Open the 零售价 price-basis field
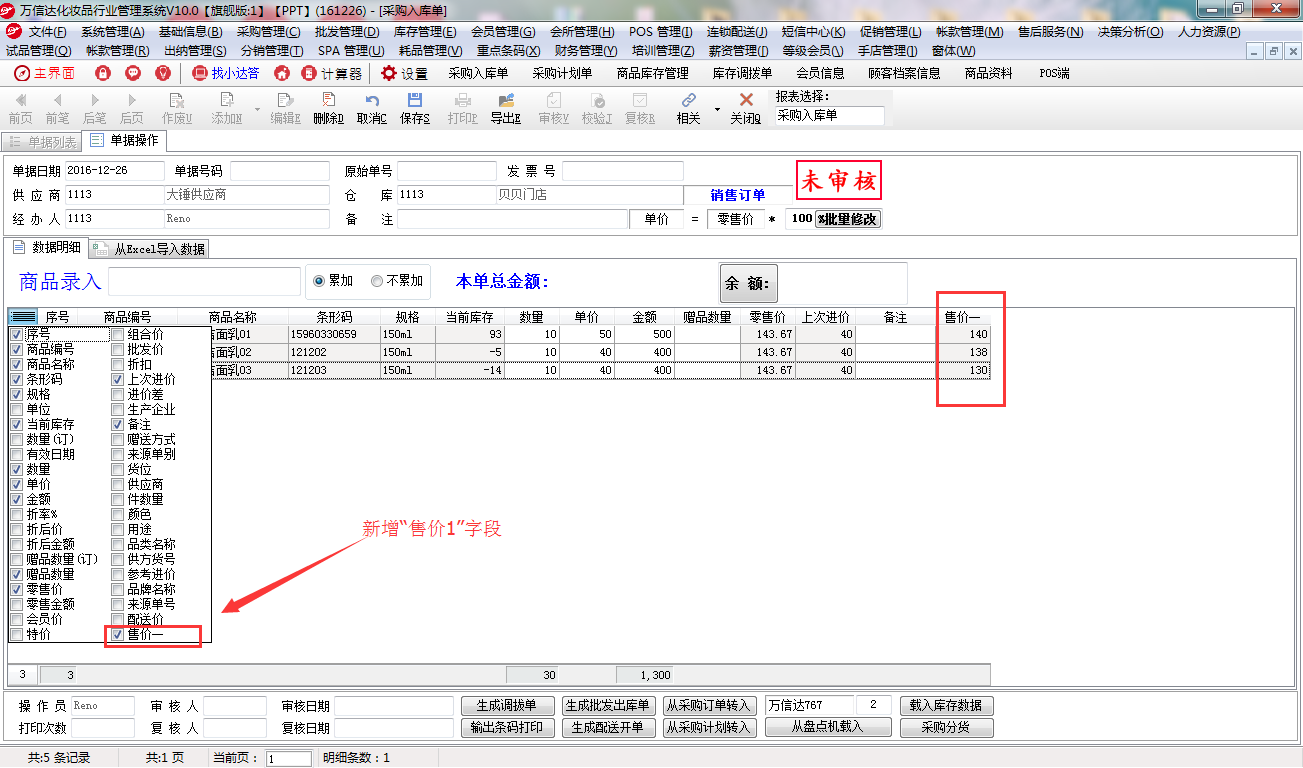The width and height of the screenshot is (1303, 768). pyautogui.click(x=735, y=219)
